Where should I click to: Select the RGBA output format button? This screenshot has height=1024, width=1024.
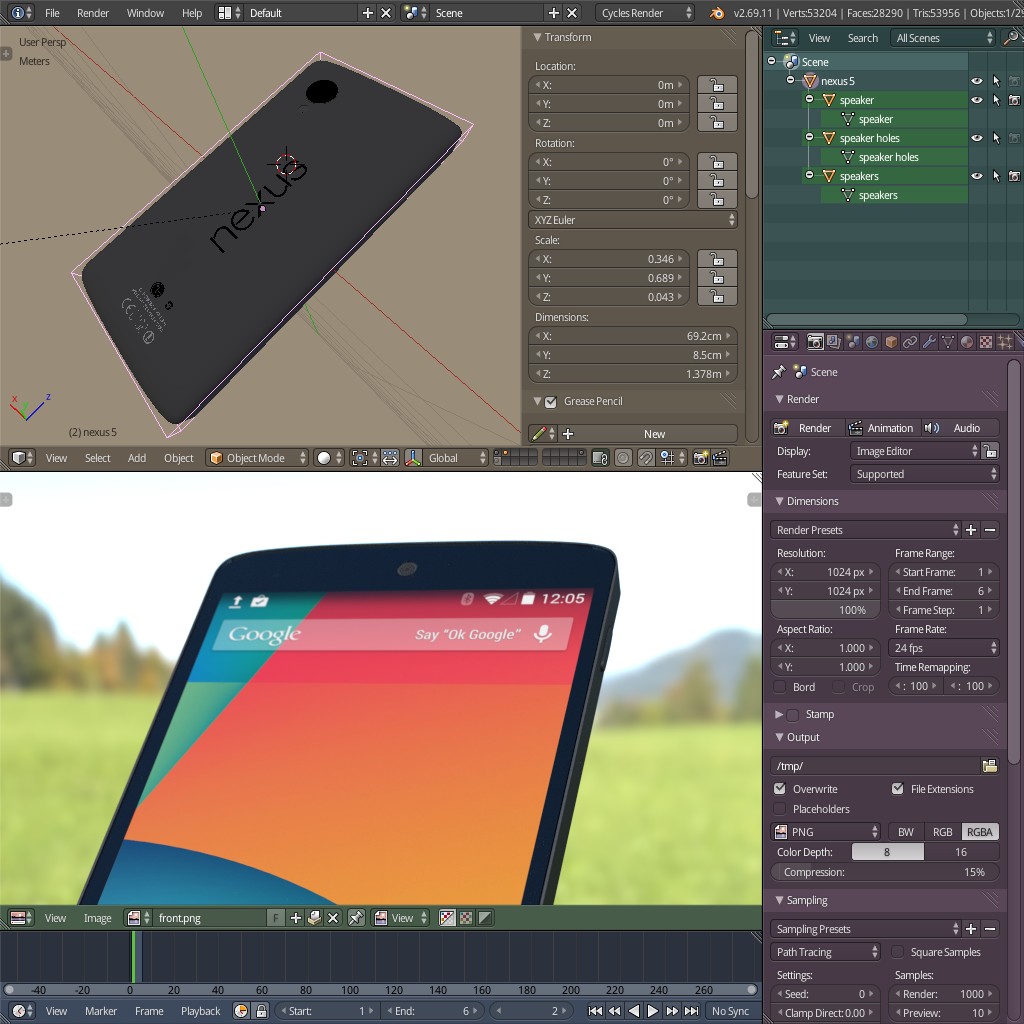(x=979, y=831)
